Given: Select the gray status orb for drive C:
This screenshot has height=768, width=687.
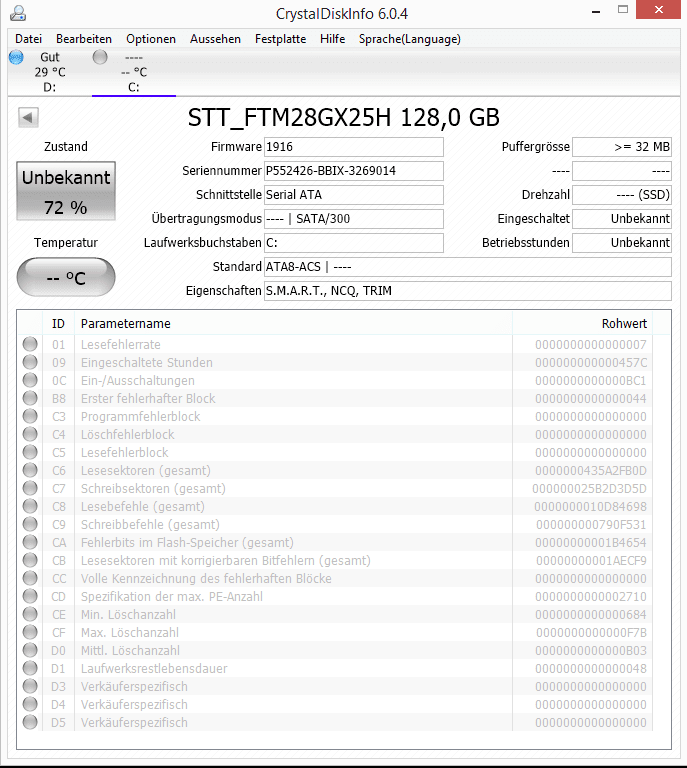Looking at the screenshot, I should pyautogui.click(x=100, y=57).
